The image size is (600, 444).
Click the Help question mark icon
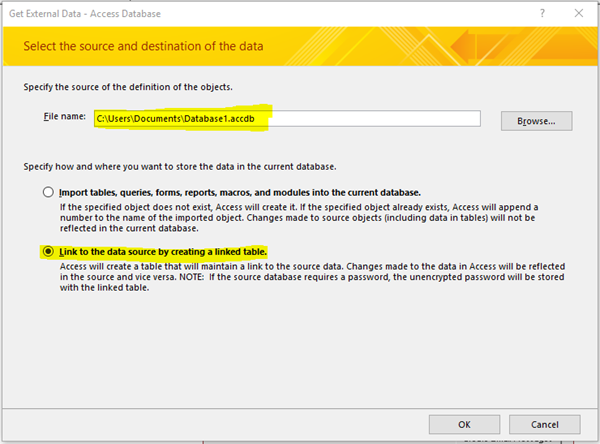tap(542, 14)
